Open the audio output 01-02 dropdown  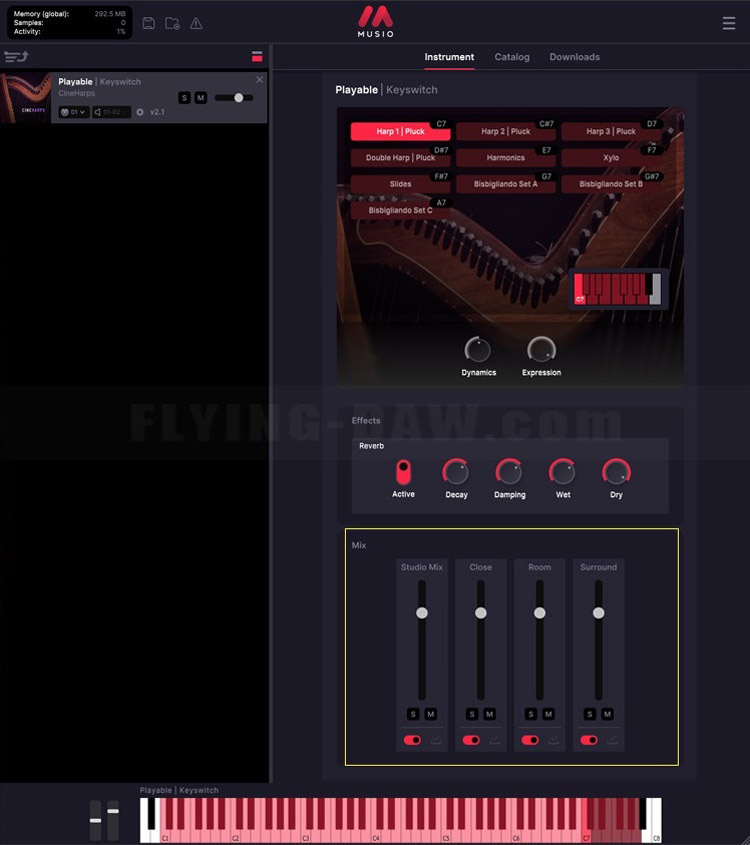(112, 112)
